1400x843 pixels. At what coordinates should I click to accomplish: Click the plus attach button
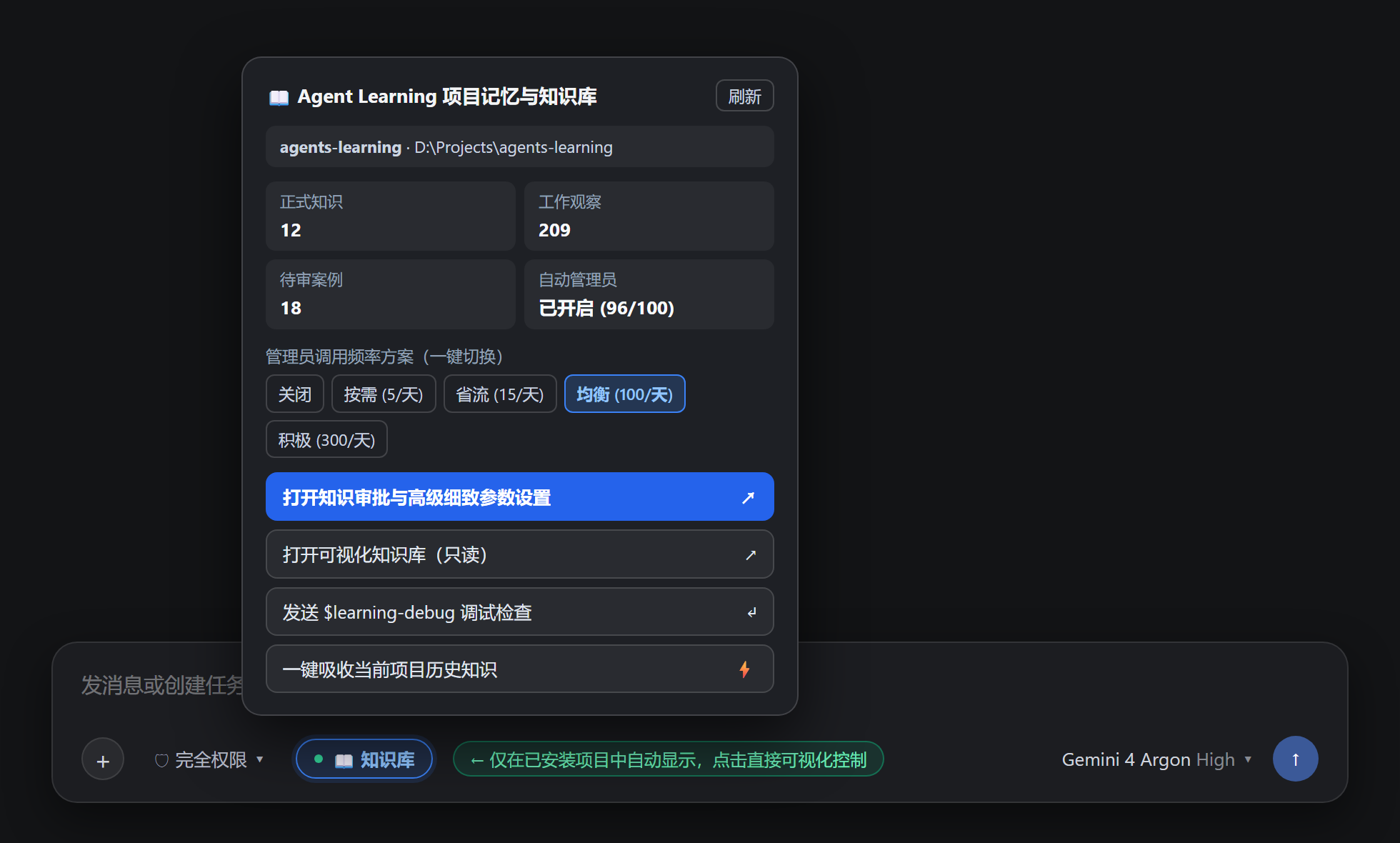tap(103, 759)
